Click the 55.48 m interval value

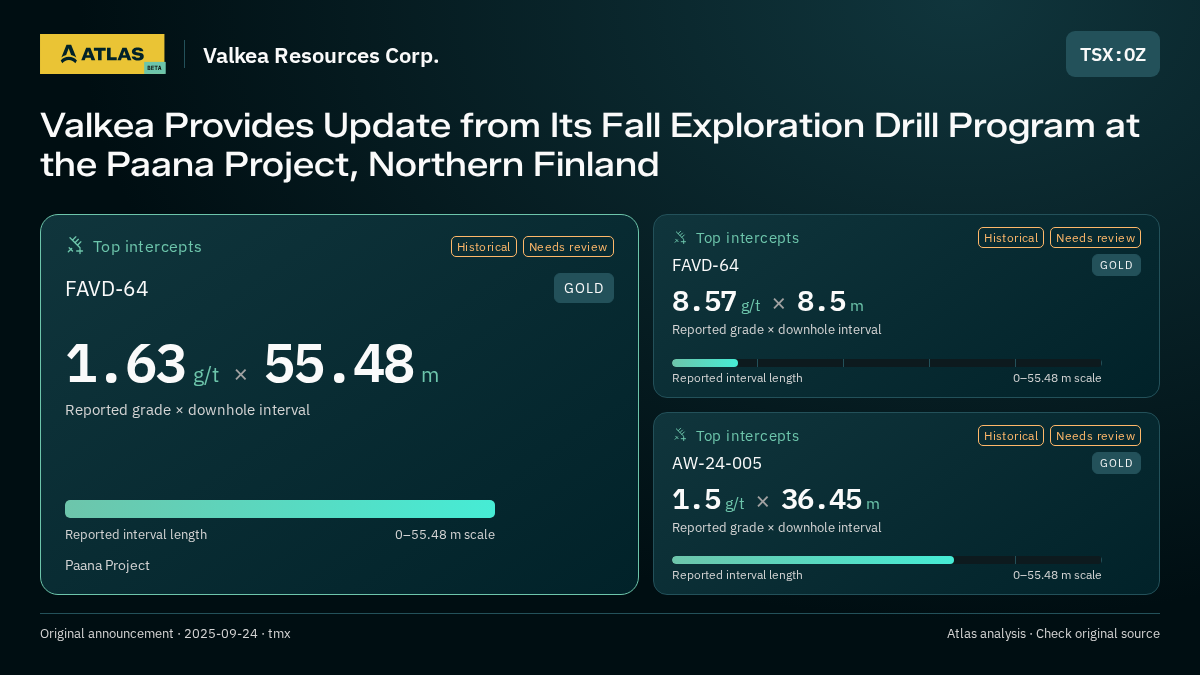(x=351, y=364)
